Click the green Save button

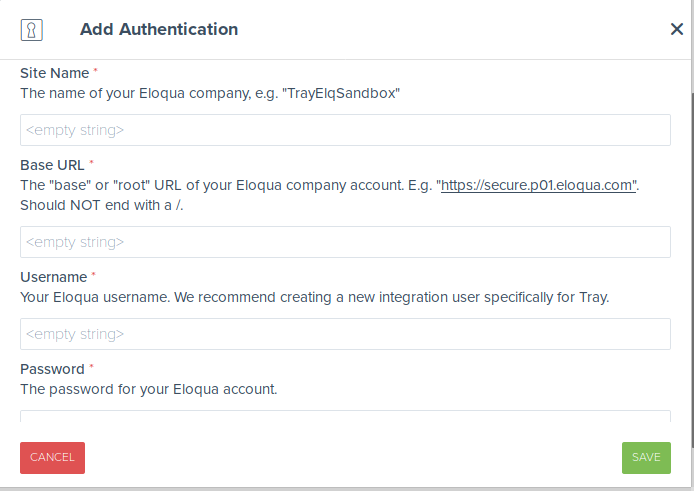pyautogui.click(x=646, y=457)
